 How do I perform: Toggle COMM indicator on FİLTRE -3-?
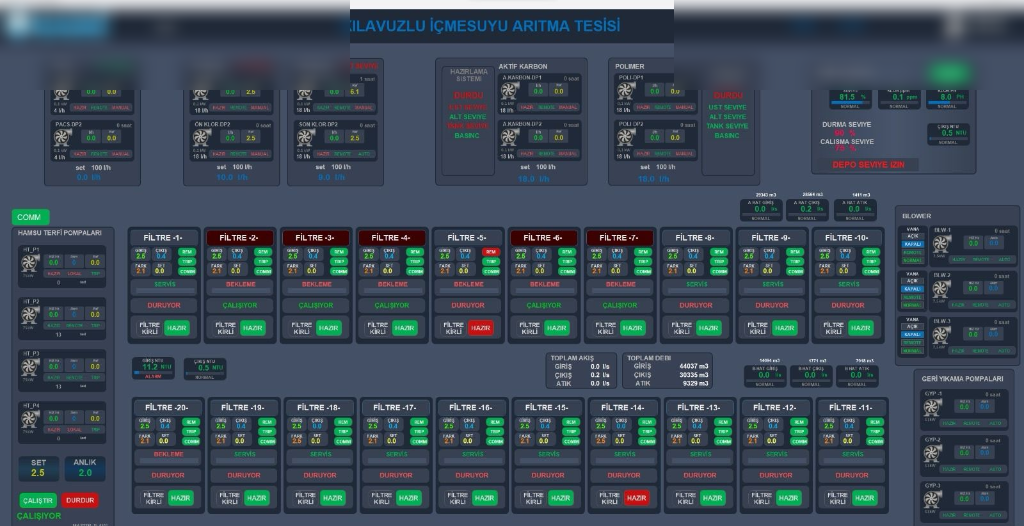point(339,271)
